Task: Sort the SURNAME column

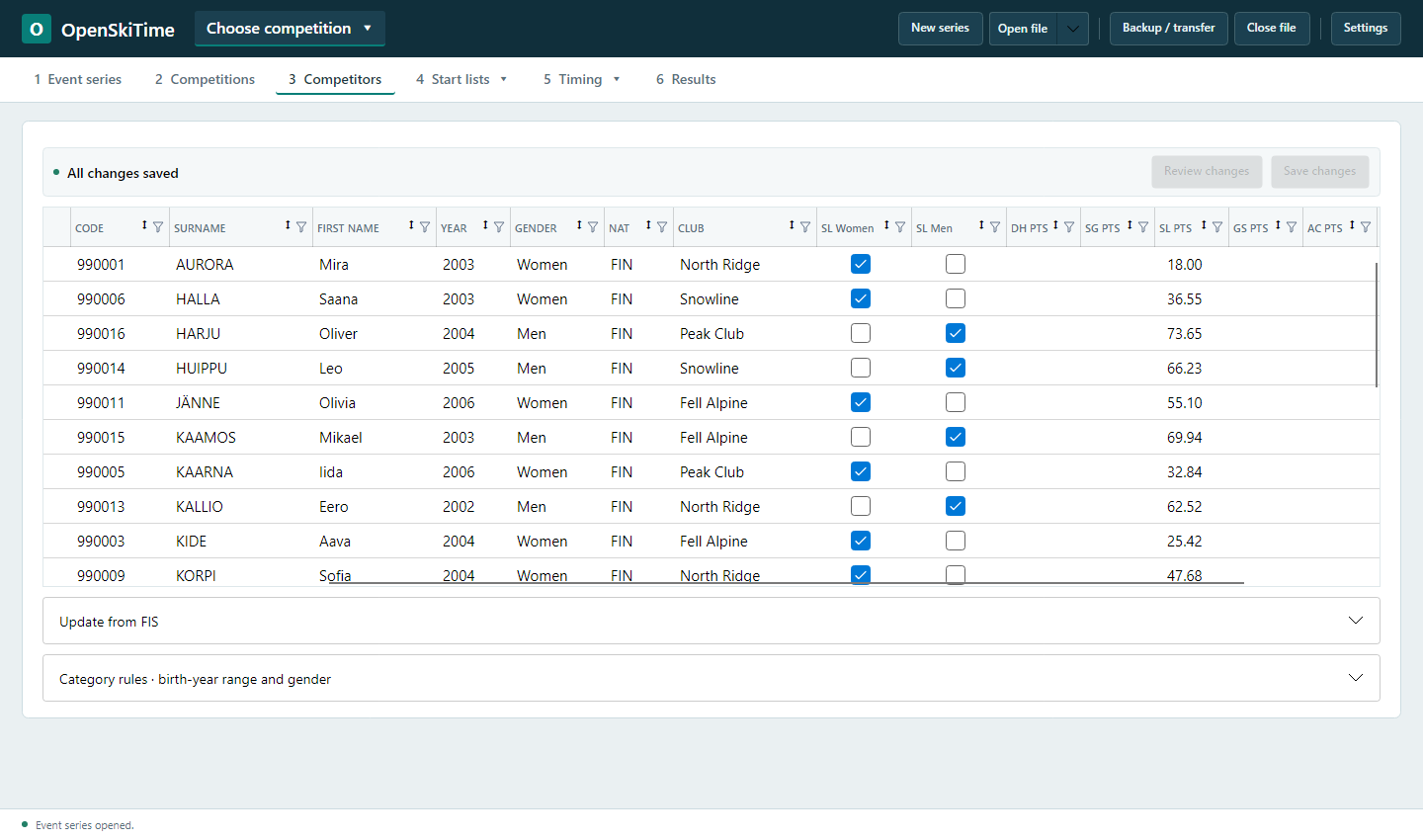Action: point(288,226)
